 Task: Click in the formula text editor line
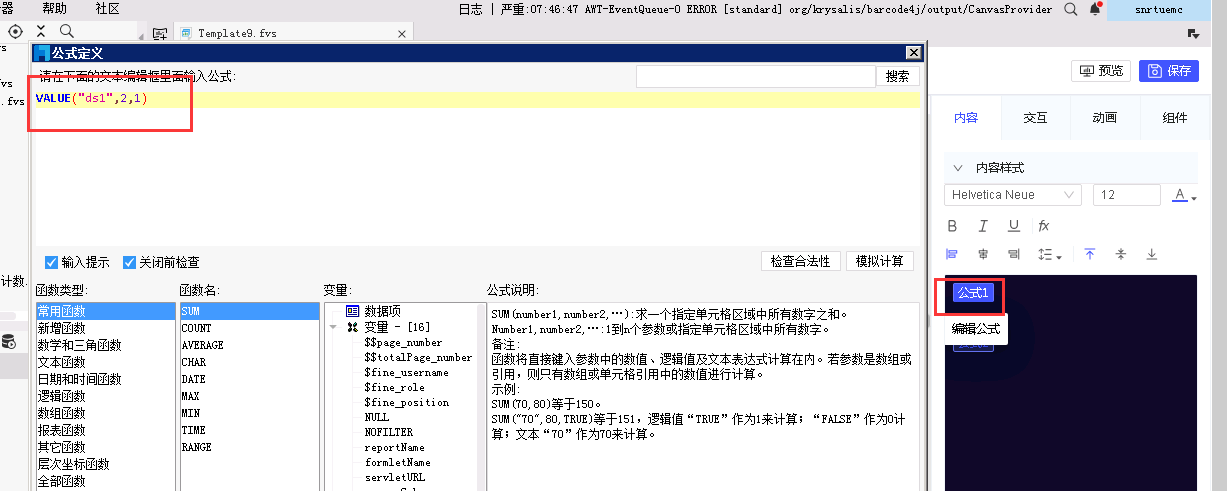point(477,99)
